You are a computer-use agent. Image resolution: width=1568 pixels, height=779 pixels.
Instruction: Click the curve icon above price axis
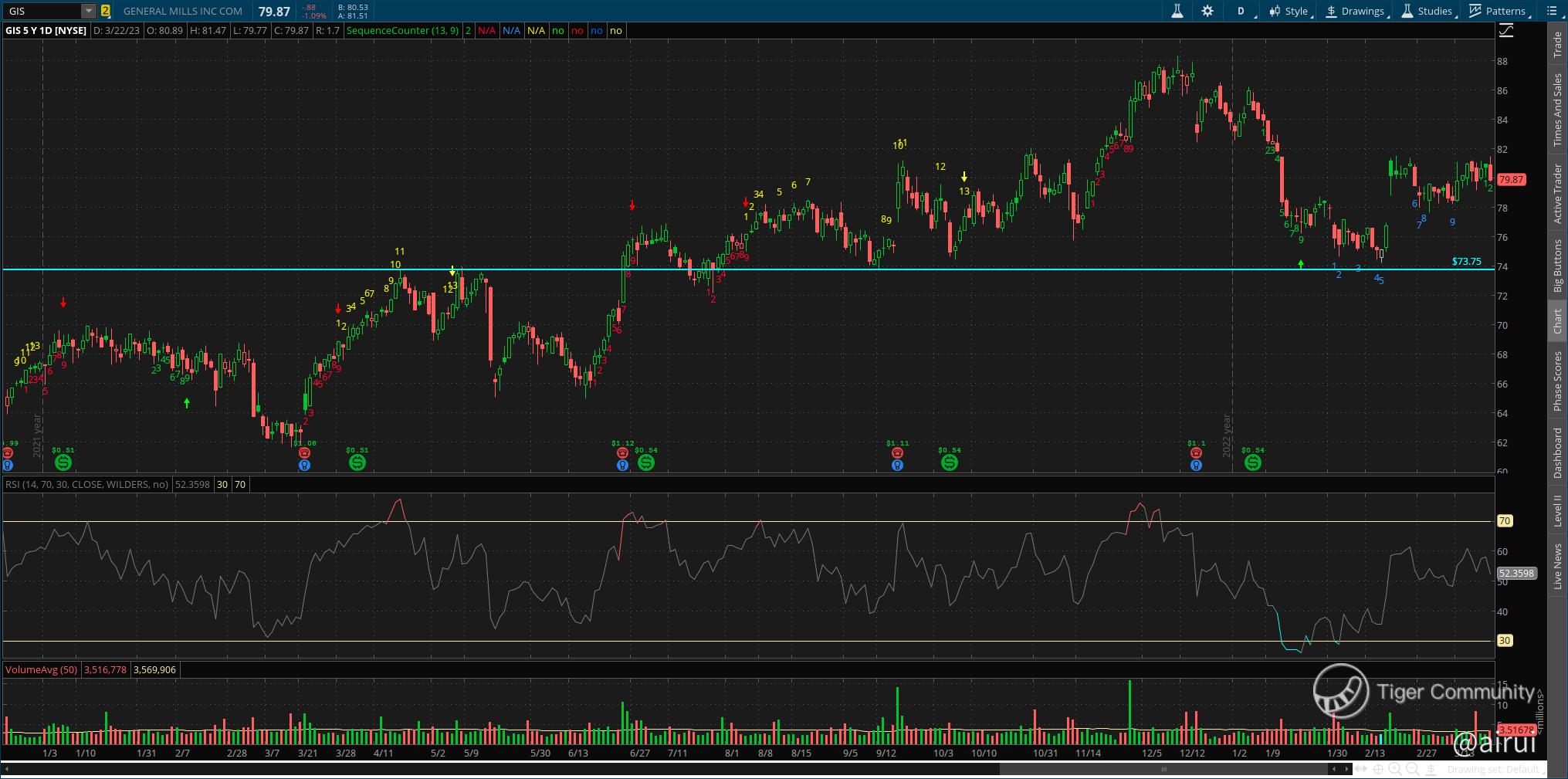[1506, 31]
